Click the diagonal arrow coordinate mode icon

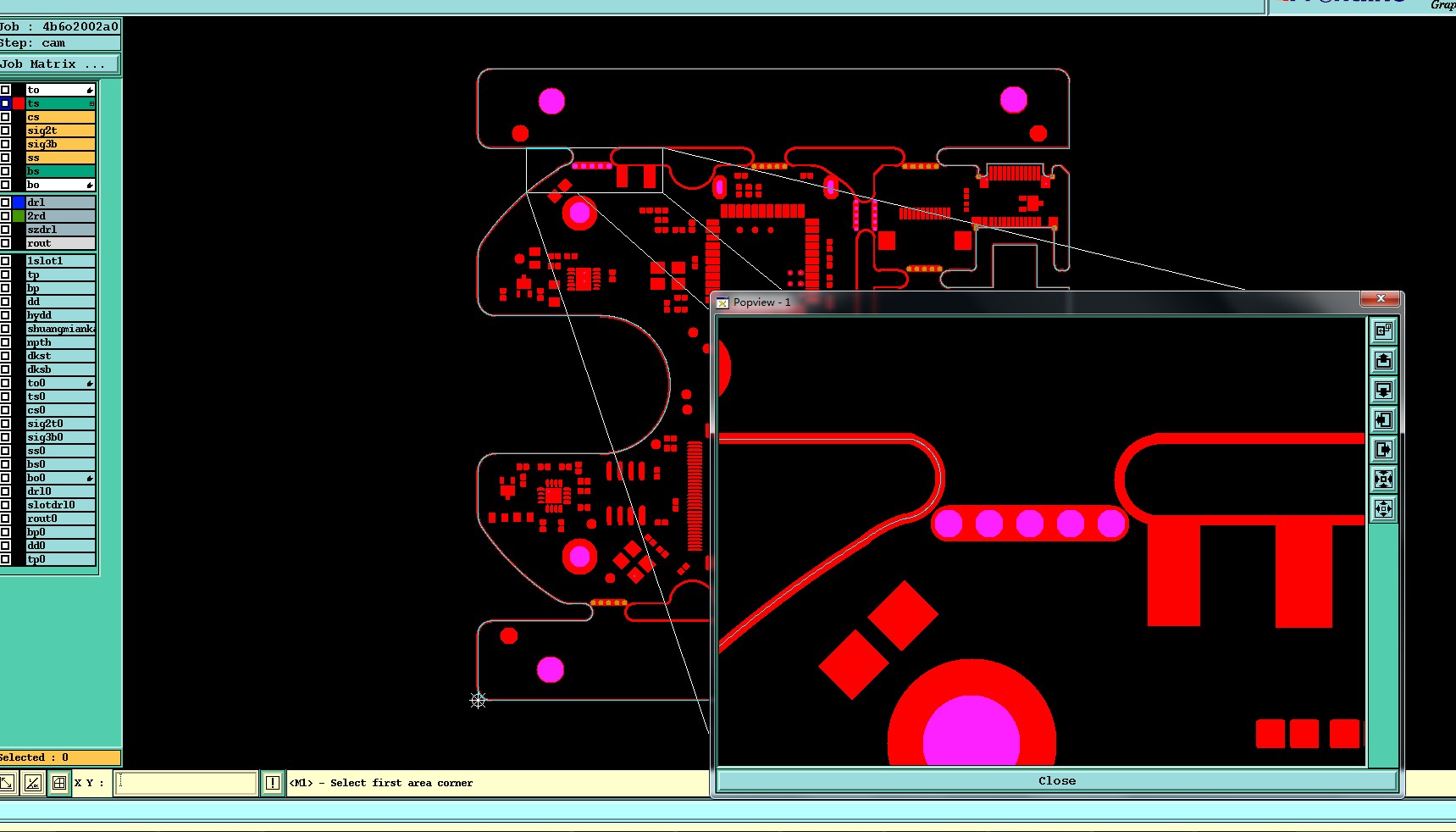coord(7,783)
